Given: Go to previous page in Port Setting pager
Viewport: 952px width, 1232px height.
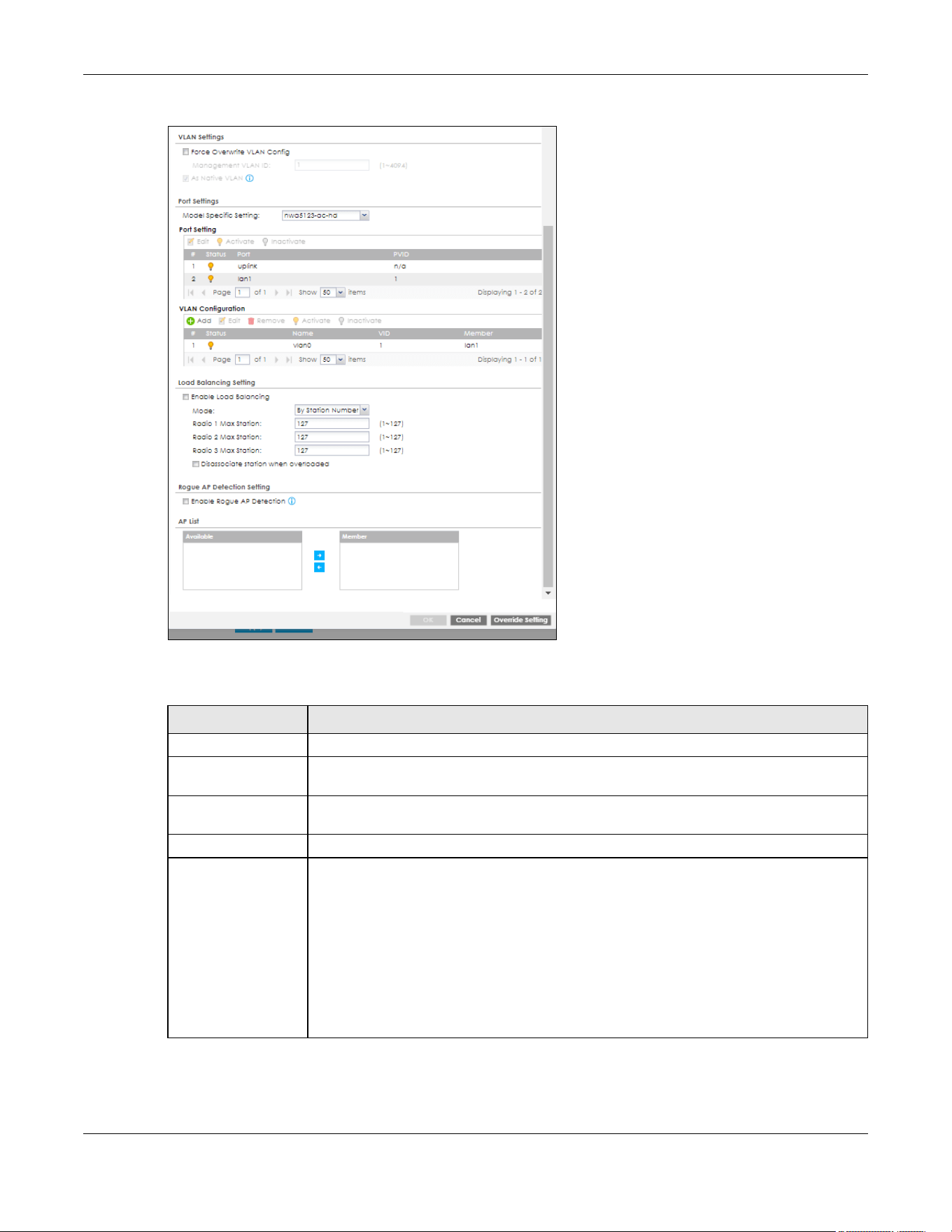Looking at the screenshot, I should point(204,292).
